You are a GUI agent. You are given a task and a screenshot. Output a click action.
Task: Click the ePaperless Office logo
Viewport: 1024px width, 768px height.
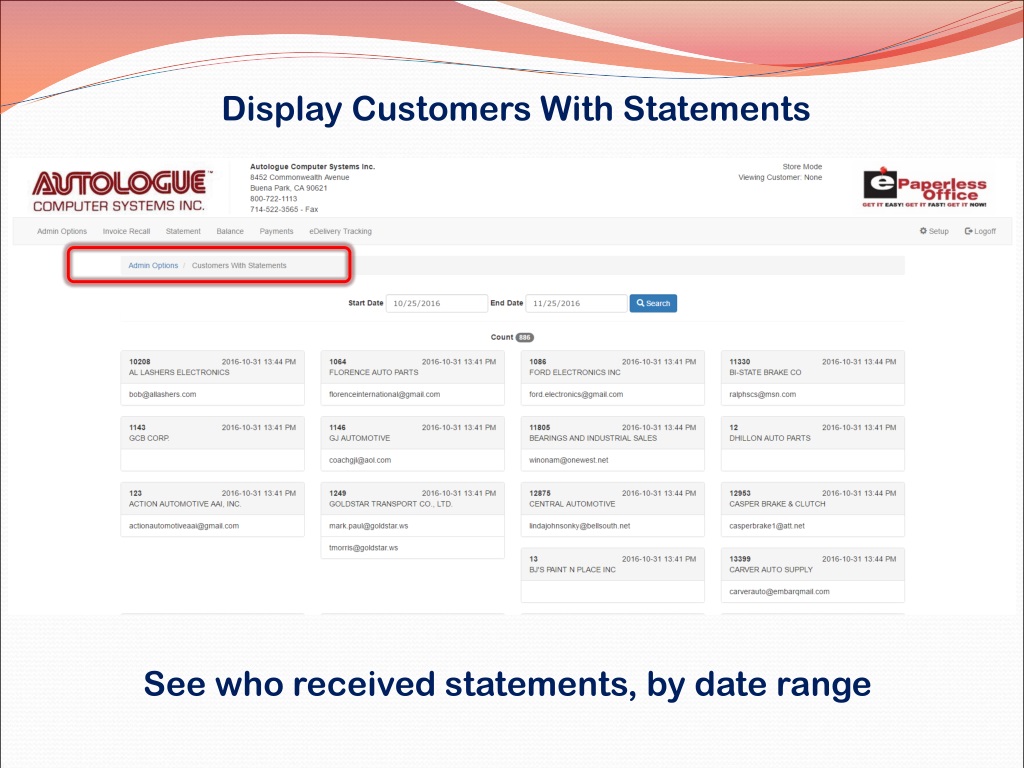point(925,187)
